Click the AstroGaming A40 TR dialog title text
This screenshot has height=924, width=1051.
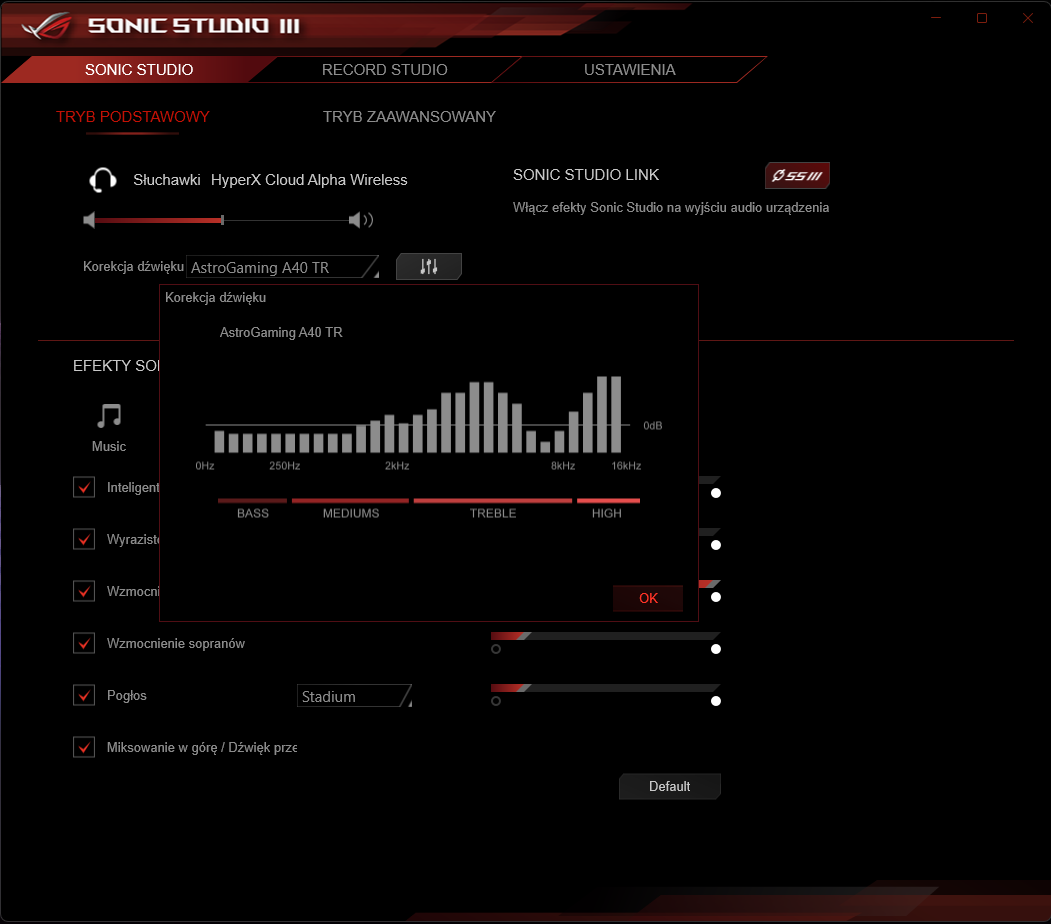[281, 332]
